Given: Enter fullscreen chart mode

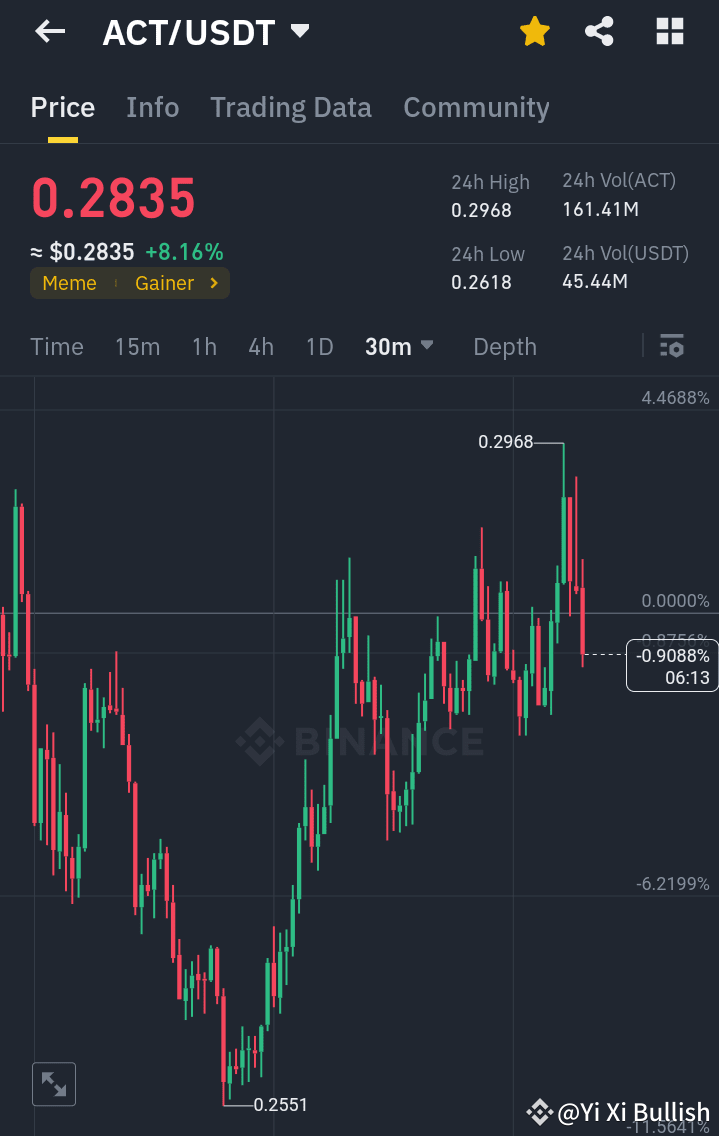Looking at the screenshot, I should 53,1083.
